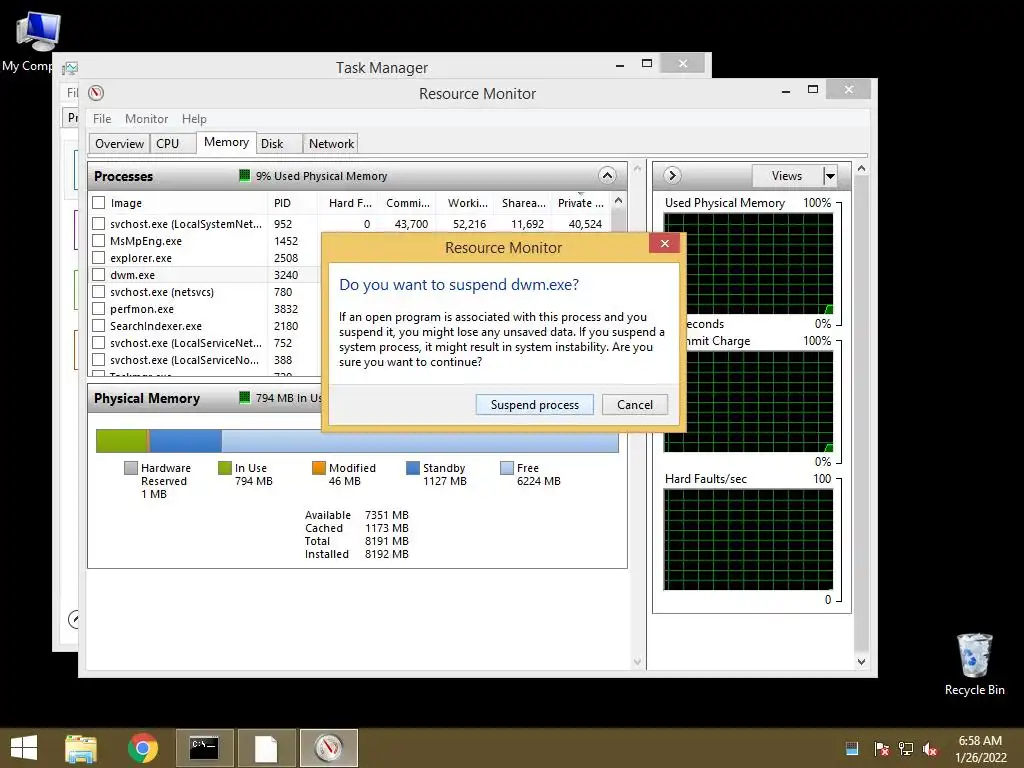Switch to the Overview tab
The width and height of the screenshot is (1024, 768).
coord(119,144)
